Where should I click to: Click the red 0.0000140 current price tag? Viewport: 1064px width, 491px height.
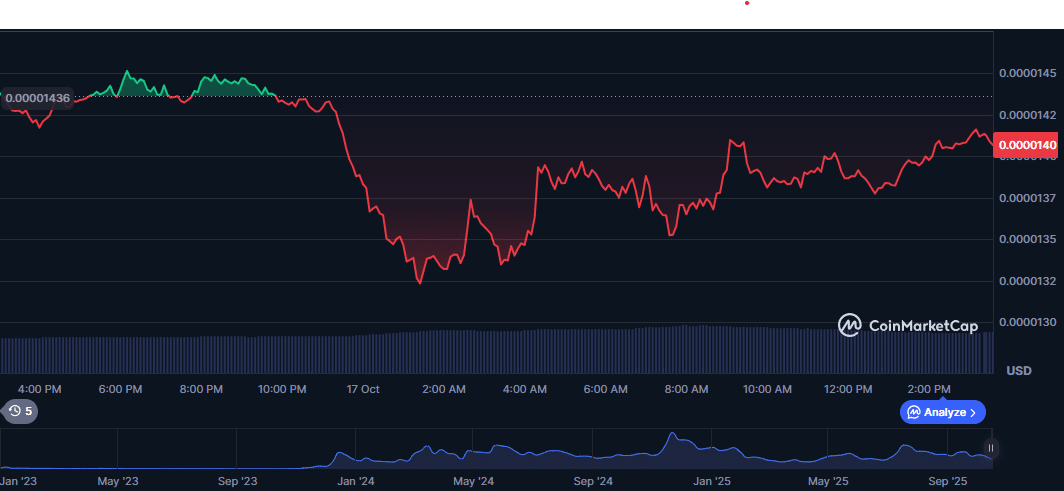coord(1027,146)
